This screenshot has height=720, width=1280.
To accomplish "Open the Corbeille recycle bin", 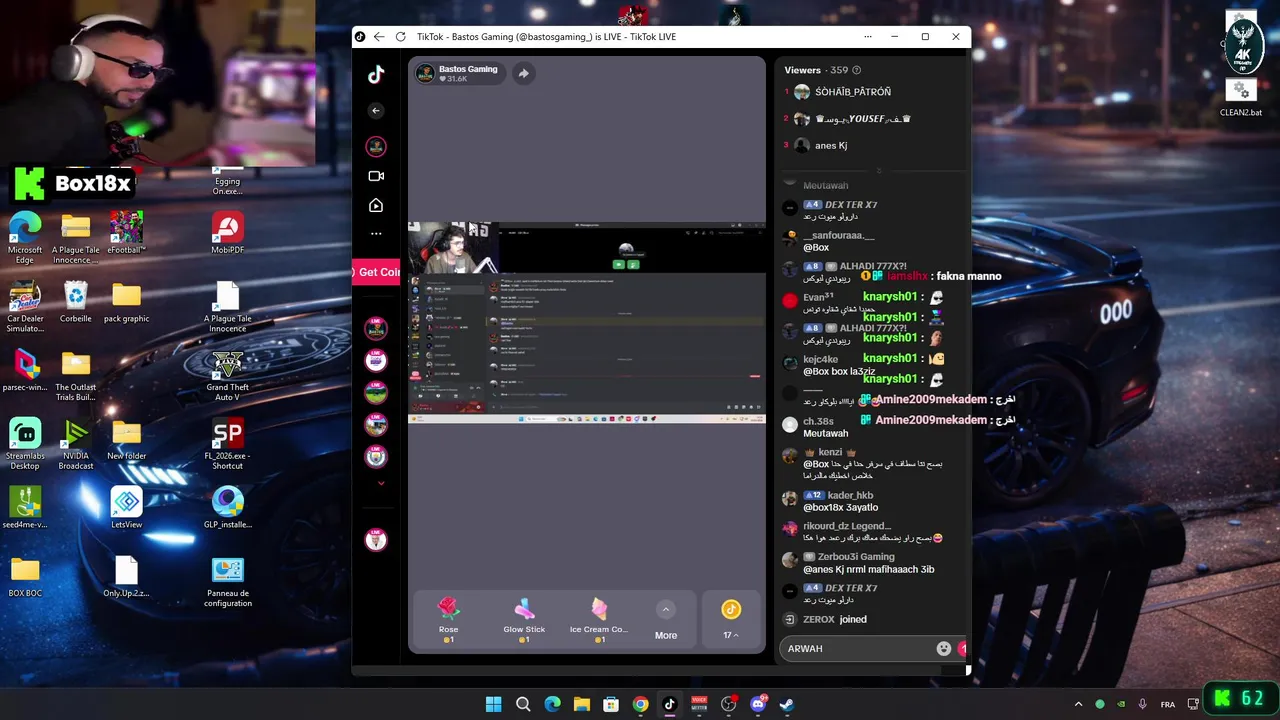I will pos(75,301).
